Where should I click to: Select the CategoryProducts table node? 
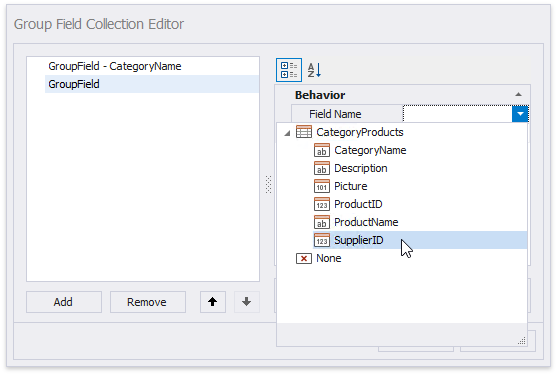pos(359,132)
